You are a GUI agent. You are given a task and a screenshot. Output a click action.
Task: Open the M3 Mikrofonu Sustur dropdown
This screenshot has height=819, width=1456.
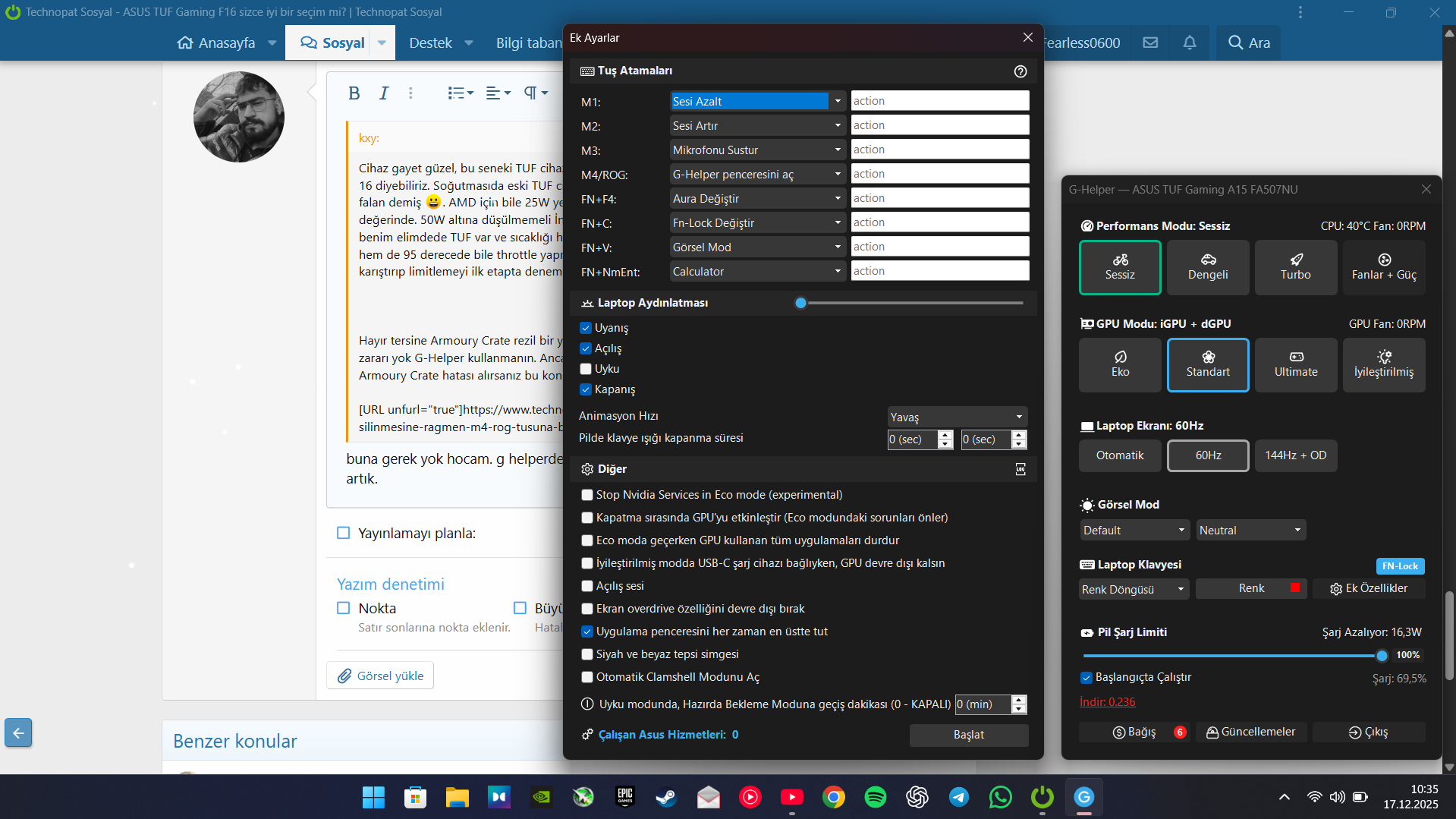(x=757, y=150)
